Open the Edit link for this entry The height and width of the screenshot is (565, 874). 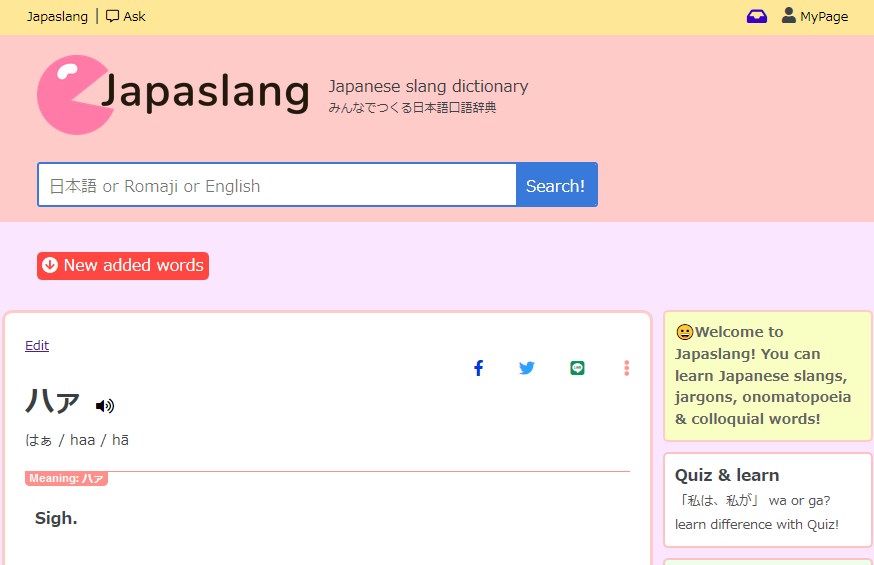(x=37, y=345)
